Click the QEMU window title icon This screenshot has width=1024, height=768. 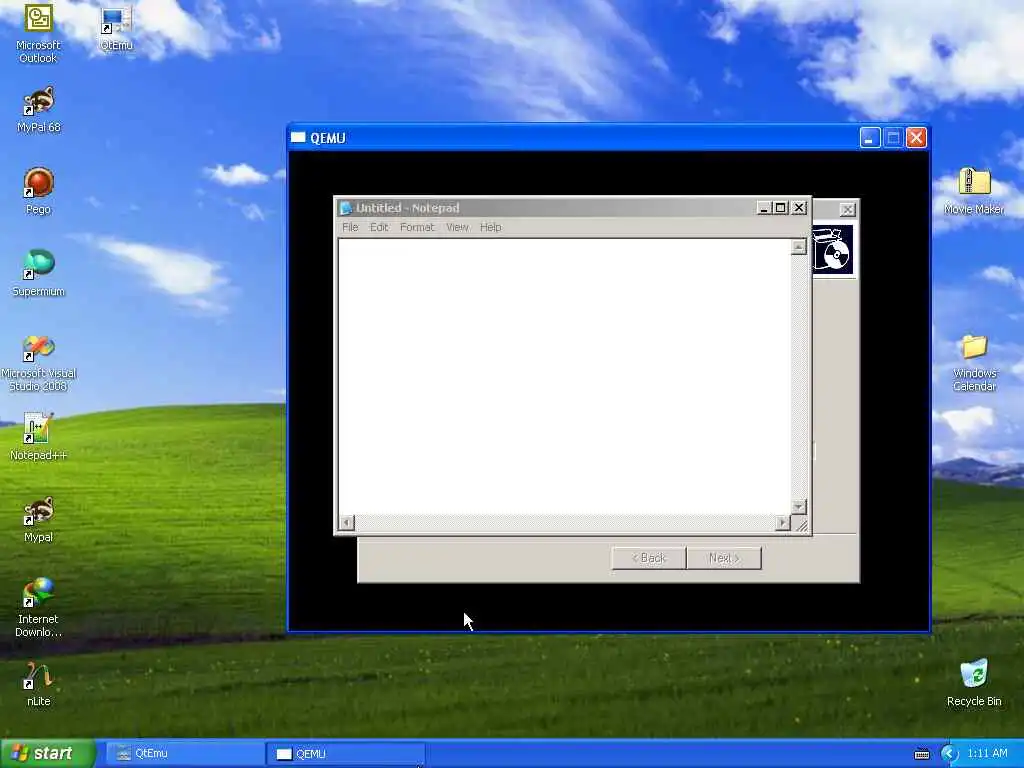click(298, 137)
